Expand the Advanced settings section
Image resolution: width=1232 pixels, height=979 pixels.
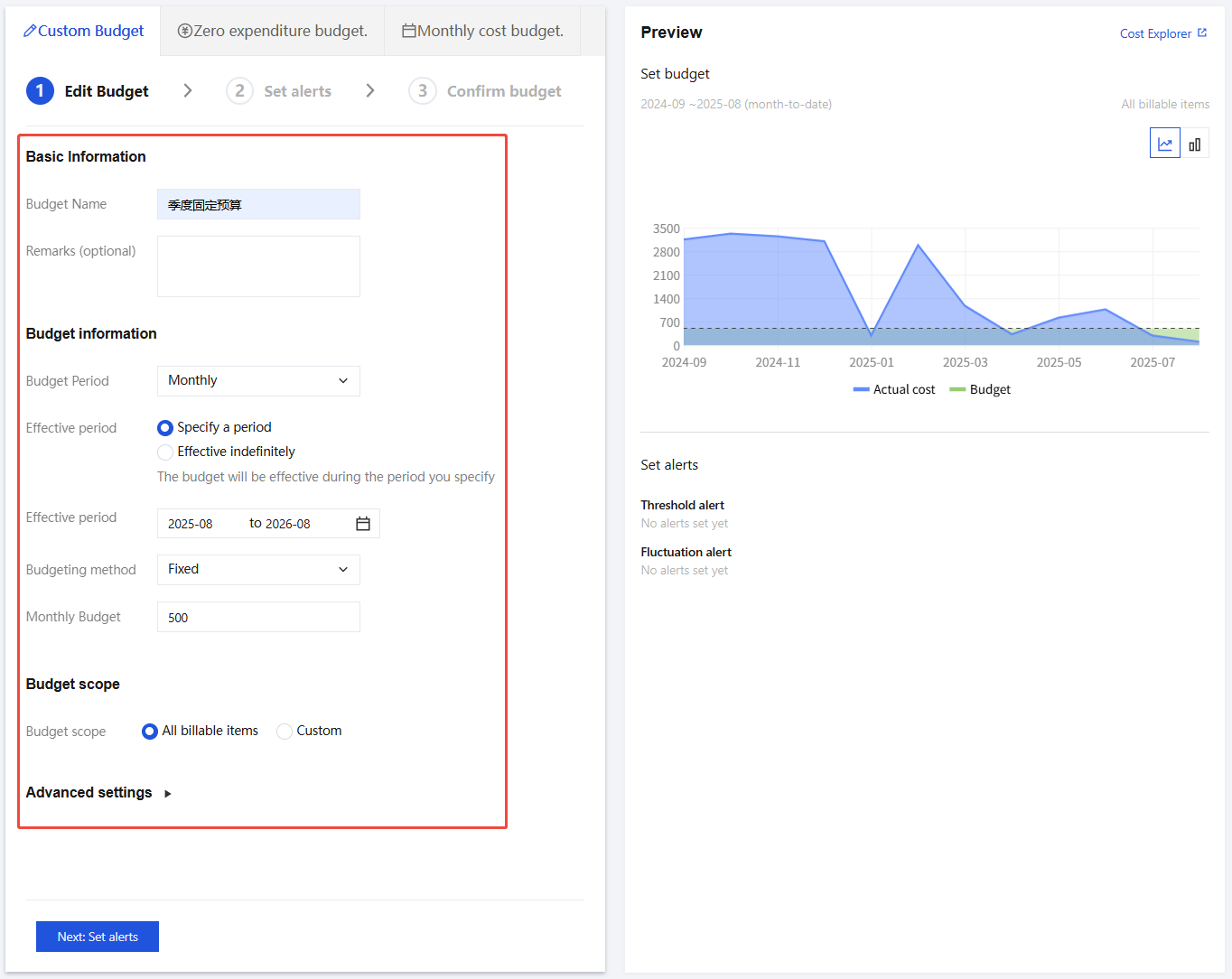(168, 794)
